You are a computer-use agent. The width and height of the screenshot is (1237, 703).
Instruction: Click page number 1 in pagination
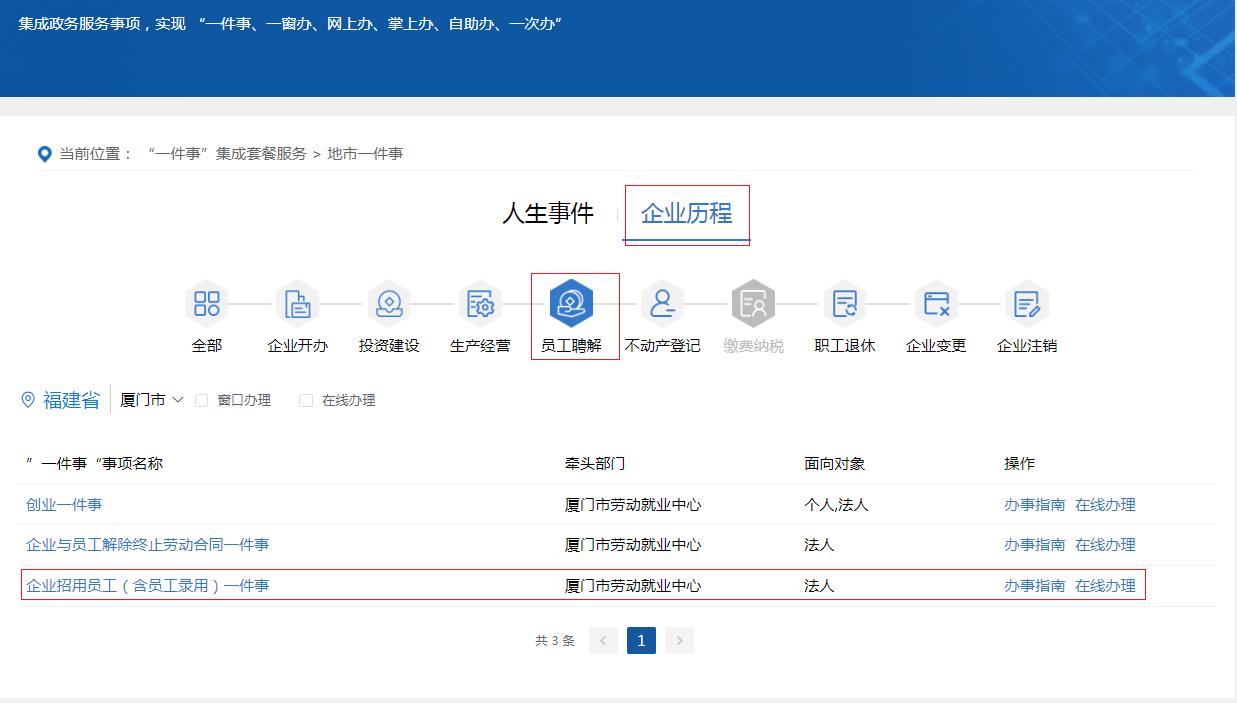pyautogui.click(x=641, y=641)
